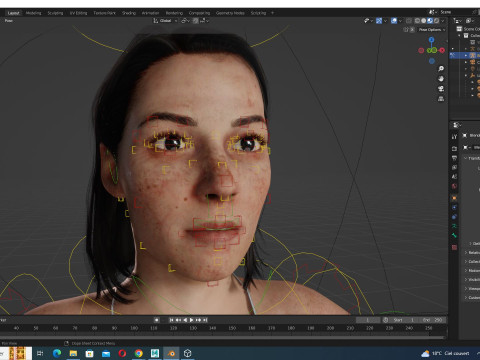Open the green Bone properties tab

click(454, 235)
